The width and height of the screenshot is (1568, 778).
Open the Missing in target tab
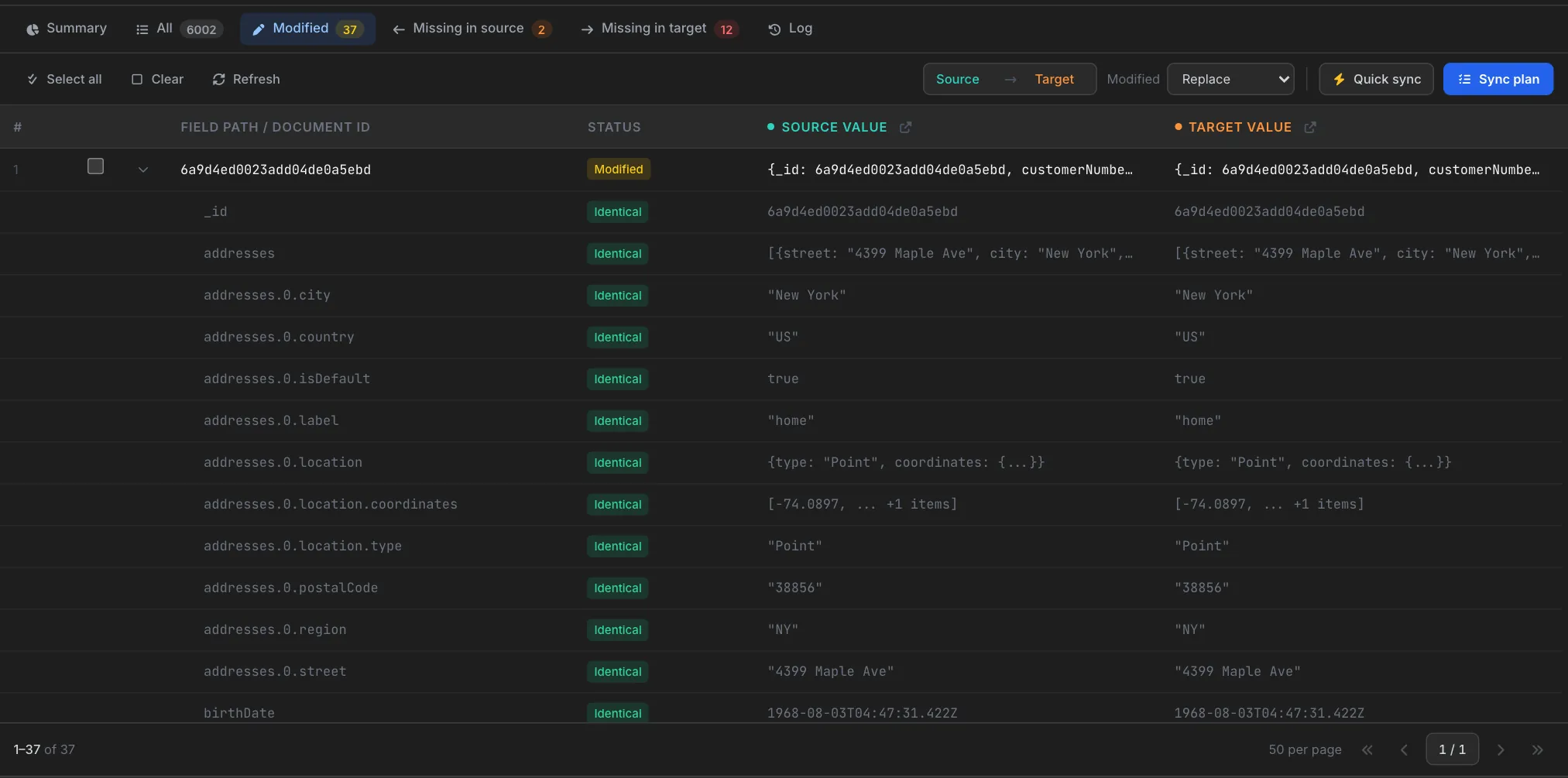coord(659,29)
